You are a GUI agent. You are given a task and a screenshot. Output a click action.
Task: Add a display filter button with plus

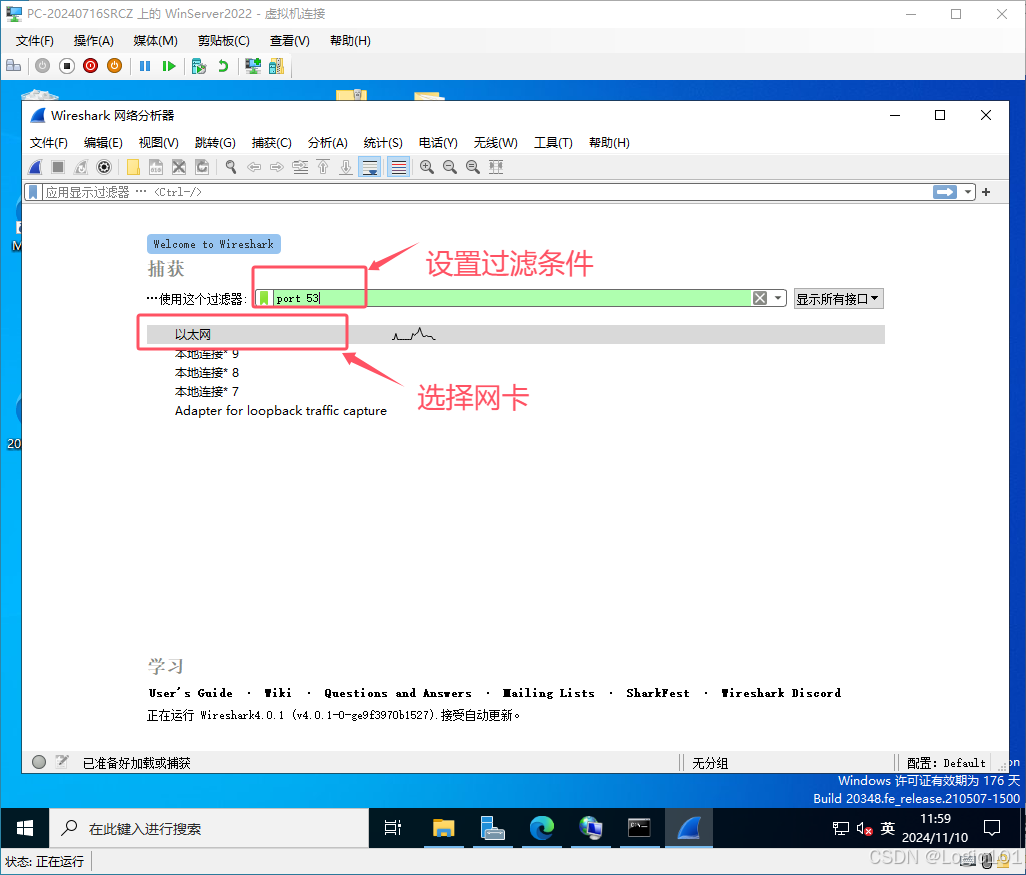[x=986, y=192]
